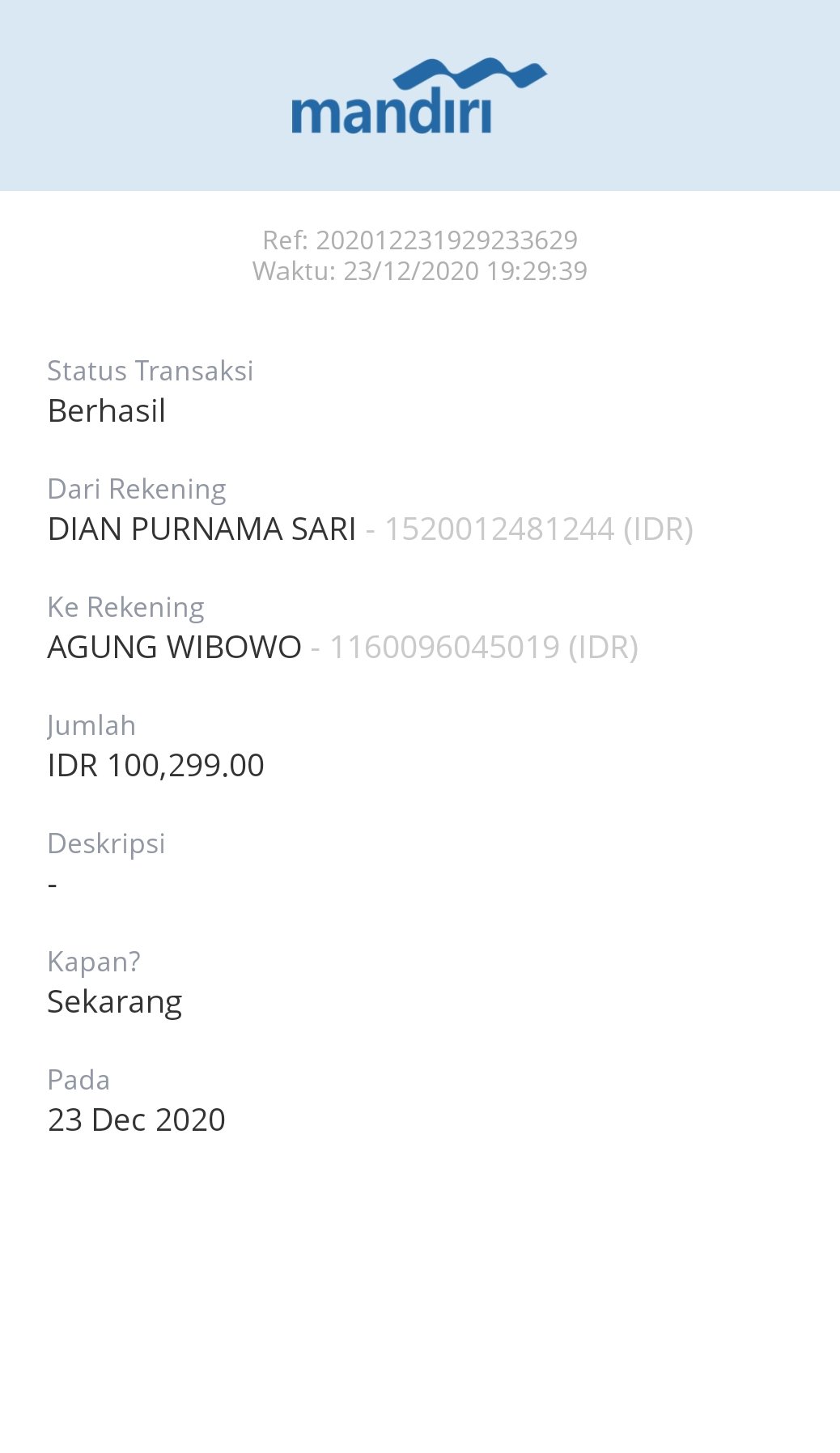This screenshot has width=840, height=1453.
Task: Select the Sekarang value
Action: [x=115, y=1003]
